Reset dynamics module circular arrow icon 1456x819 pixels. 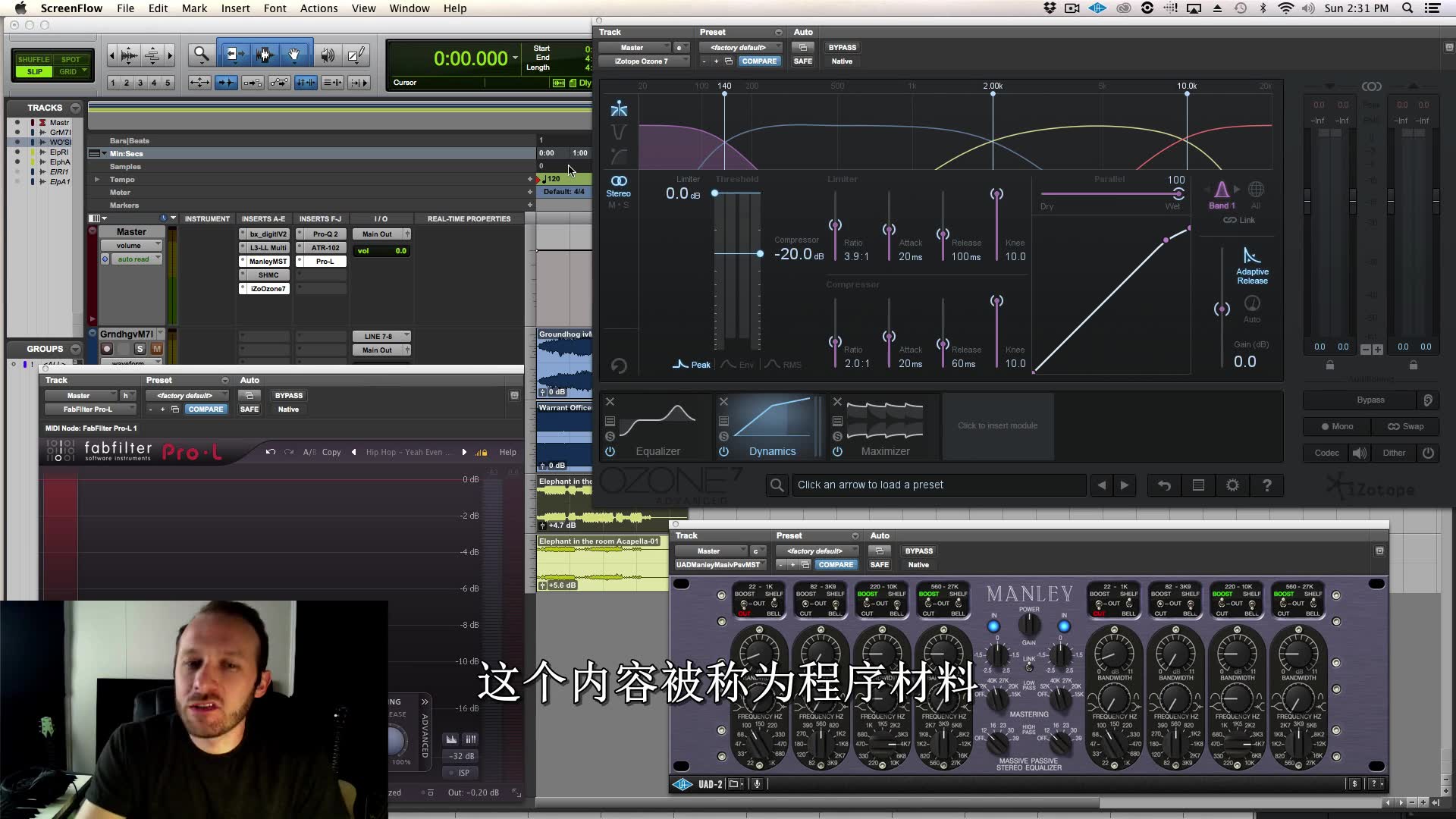619,366
